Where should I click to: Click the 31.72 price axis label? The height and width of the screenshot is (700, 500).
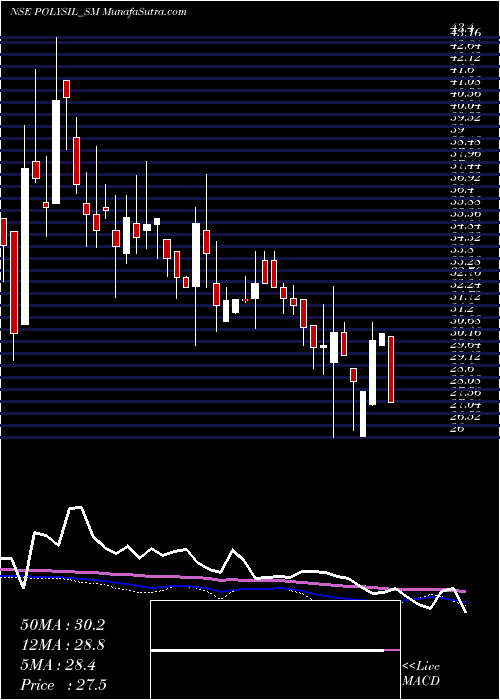(x=466, y=297)
